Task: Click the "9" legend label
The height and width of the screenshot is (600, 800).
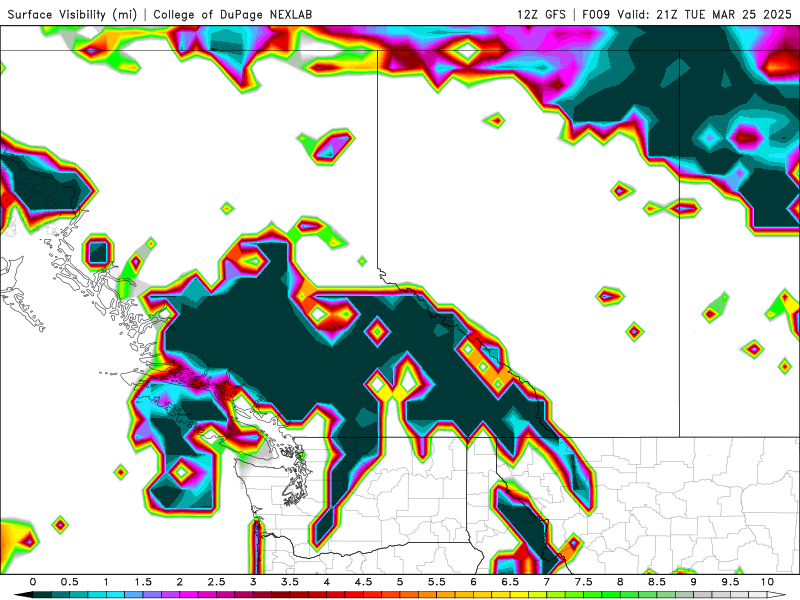Action: [x=694, y=582]
